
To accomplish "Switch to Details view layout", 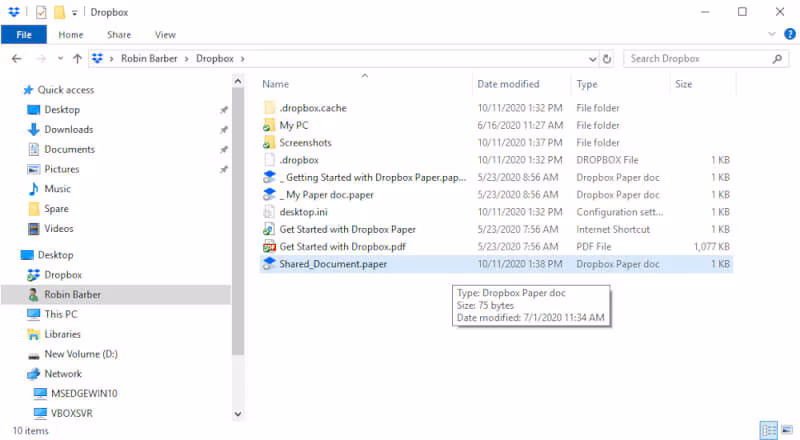I will click(x=768, y=430).
